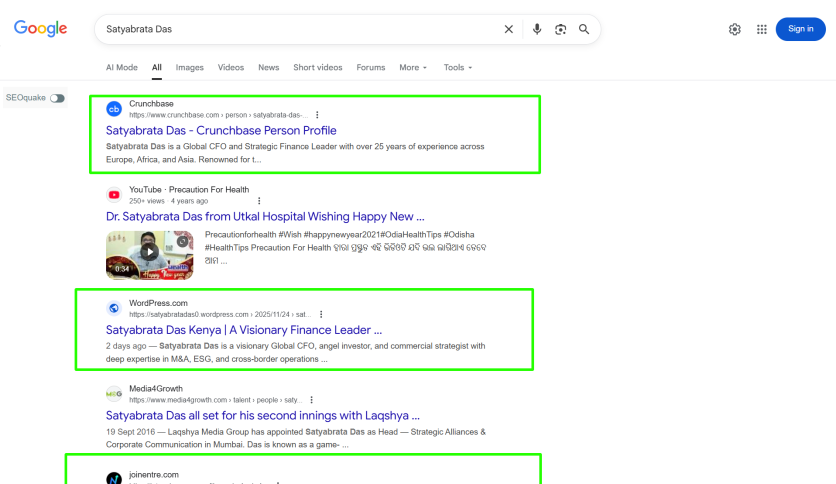Open Satyabrata Das Crunchbase Person Profile link

pyautogui.click(x=221, y=131)
